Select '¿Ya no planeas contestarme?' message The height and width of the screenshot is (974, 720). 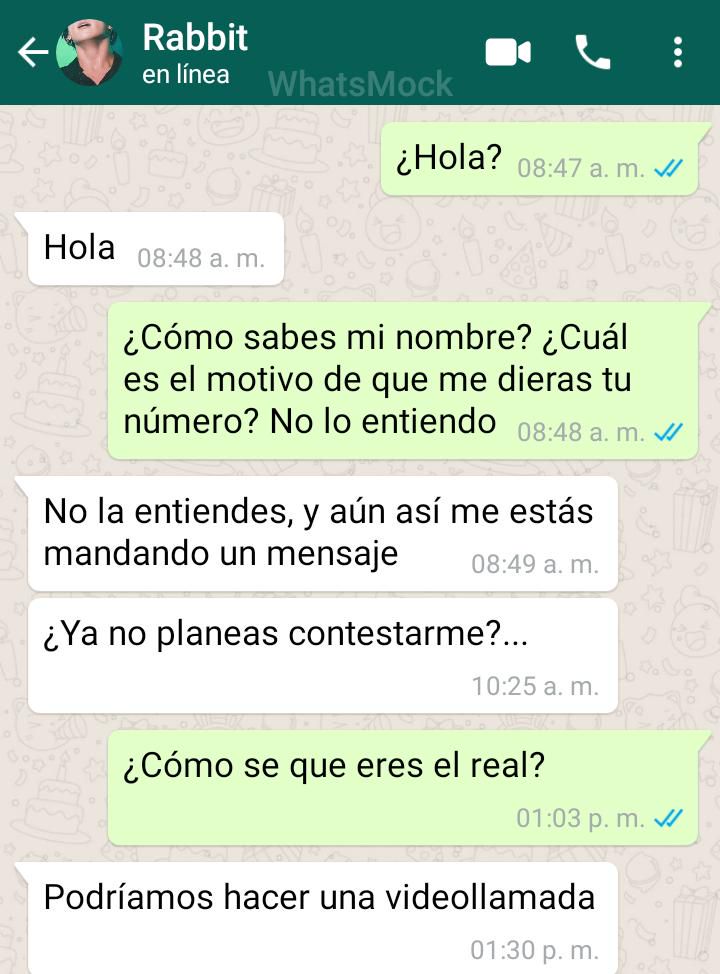pos(323,656)
